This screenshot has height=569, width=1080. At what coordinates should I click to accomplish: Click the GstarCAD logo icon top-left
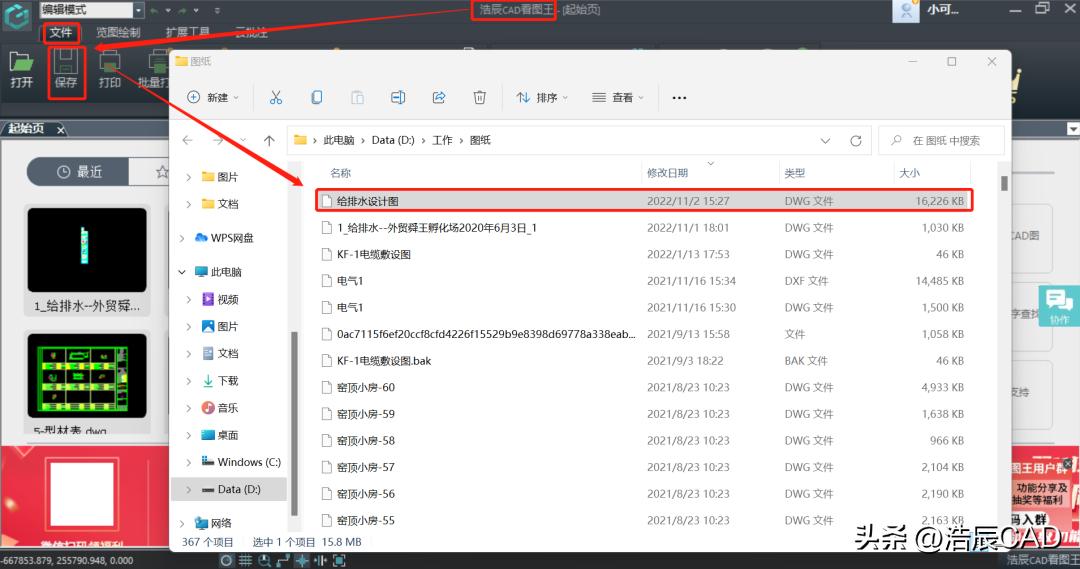17,15
